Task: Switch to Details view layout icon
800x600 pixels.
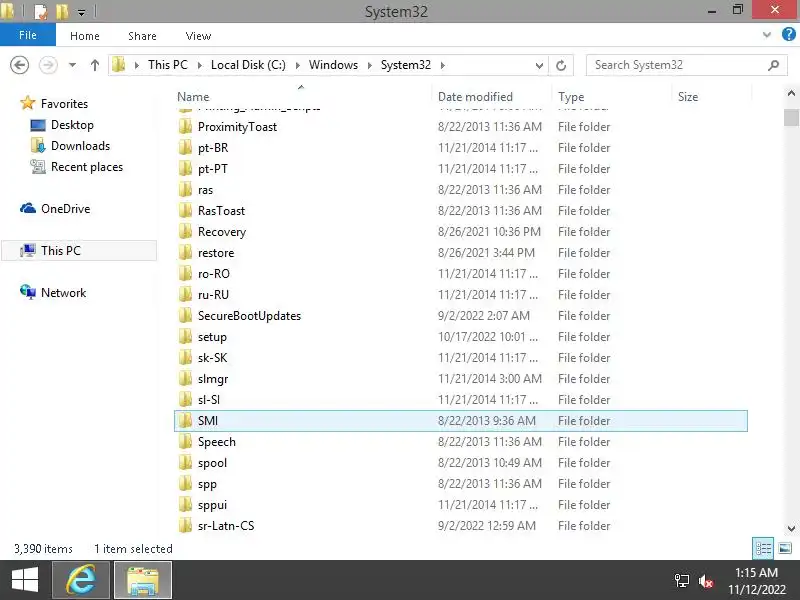Action: click(763, 548)
